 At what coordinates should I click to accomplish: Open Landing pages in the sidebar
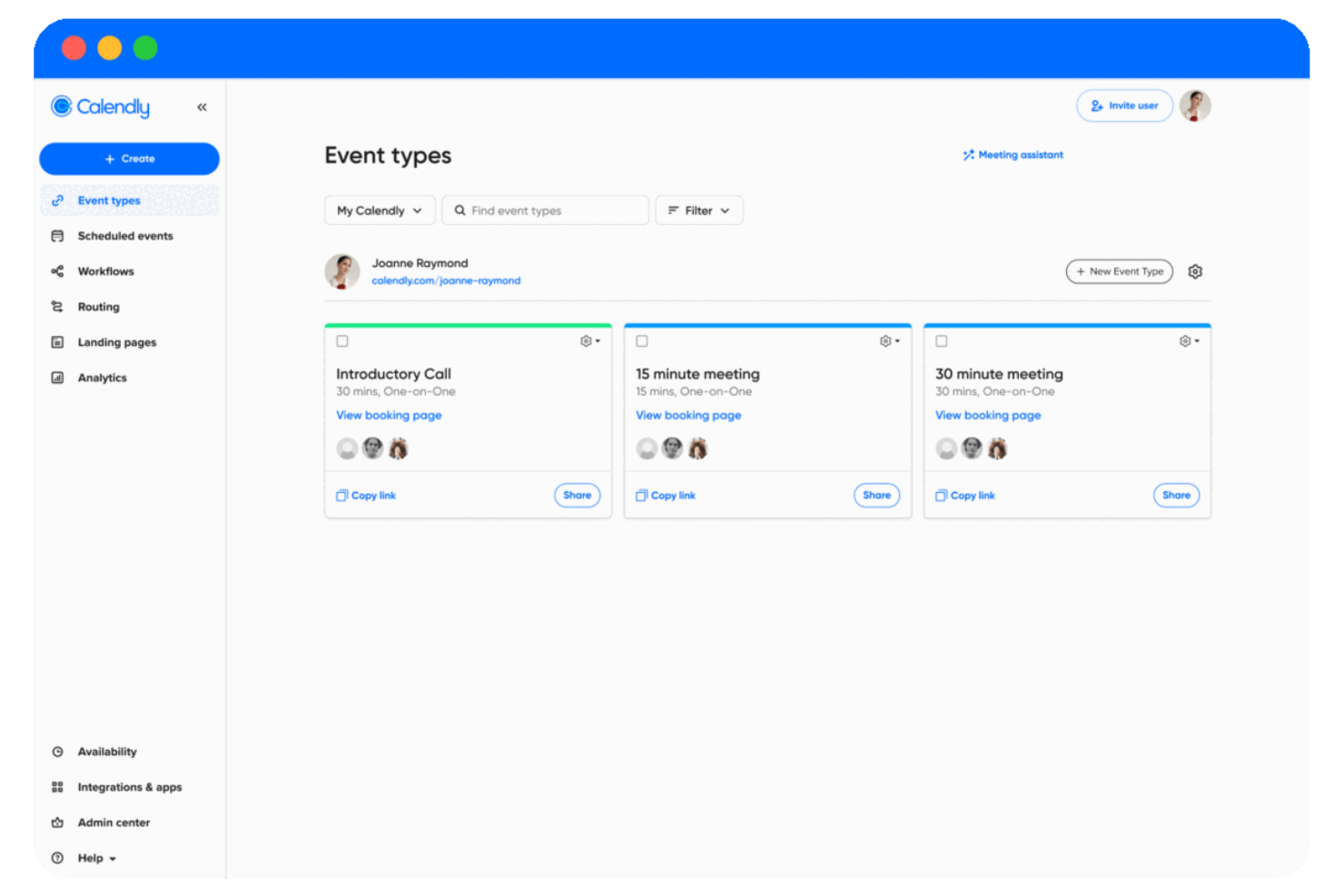pyautogui.click(x=117, y=342)
